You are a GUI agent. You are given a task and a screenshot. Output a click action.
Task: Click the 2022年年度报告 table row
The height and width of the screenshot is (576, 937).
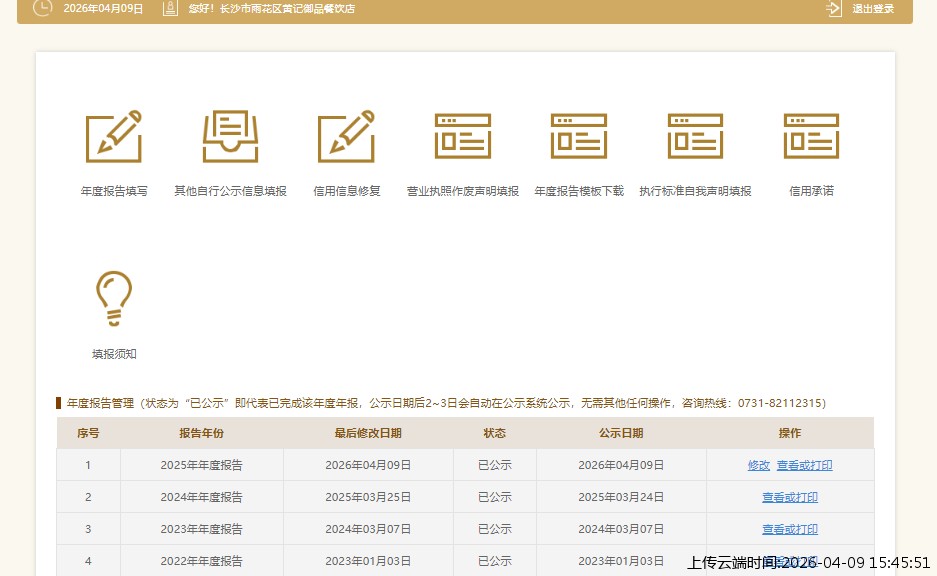pyautogui.click(x=201, y=561)
